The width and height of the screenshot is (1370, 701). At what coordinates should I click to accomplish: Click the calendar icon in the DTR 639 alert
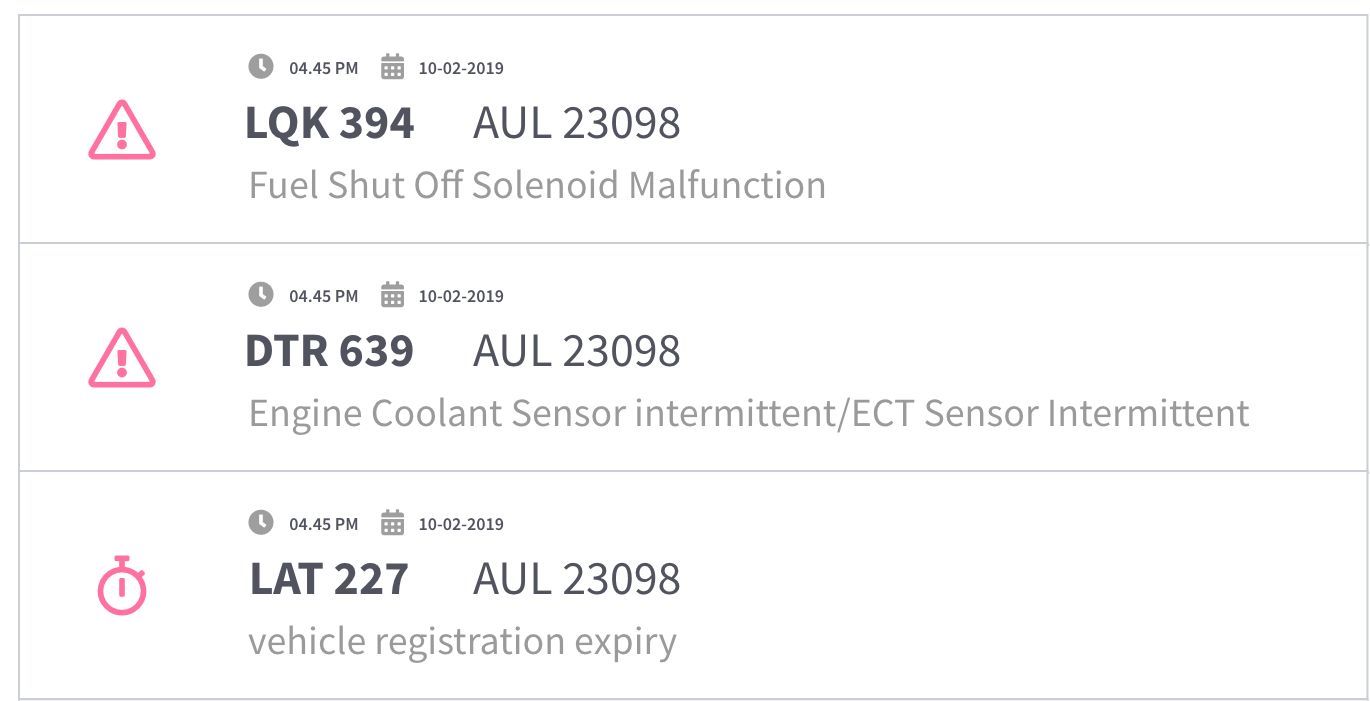point(393,296)
